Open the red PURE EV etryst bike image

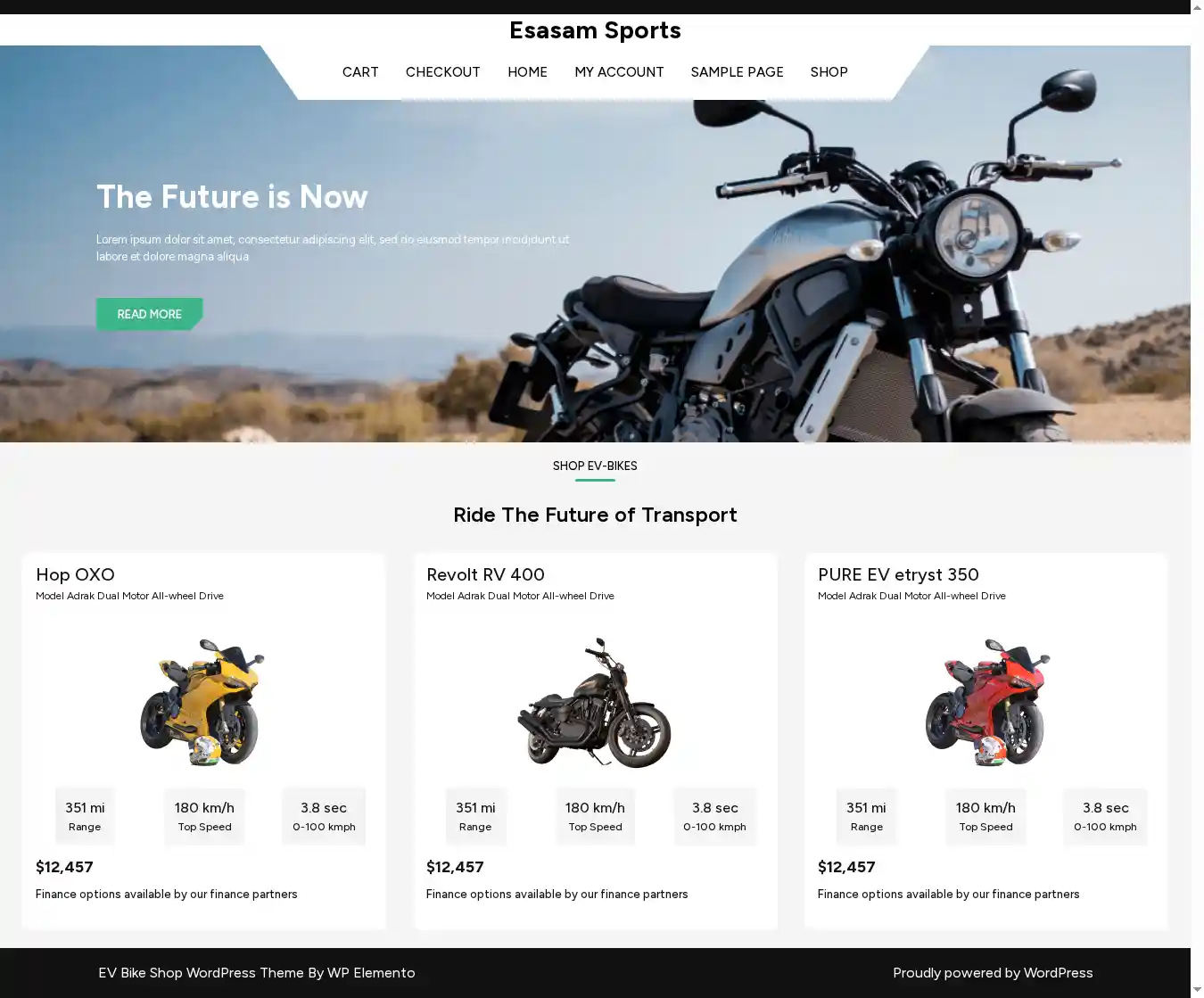point(986,702)
